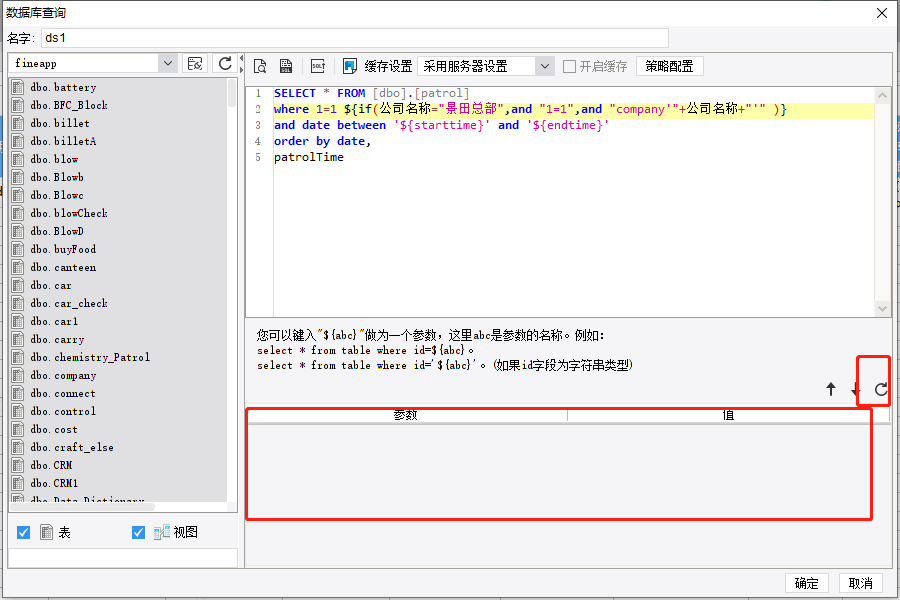Screen dimensions: 900x600
Task: Open the 采用服务器设置 dropdown
Action: pyautogui.click(x=545, y=67)
